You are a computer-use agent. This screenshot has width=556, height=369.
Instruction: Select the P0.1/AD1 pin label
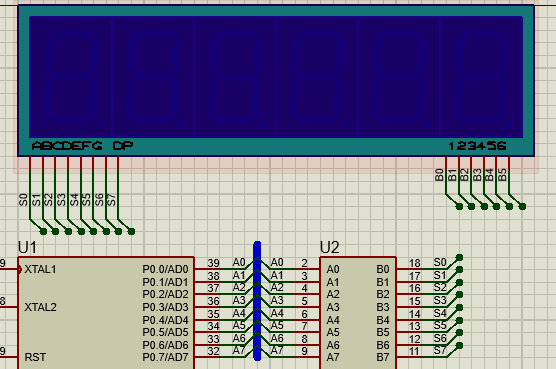(x=165, y=282)
